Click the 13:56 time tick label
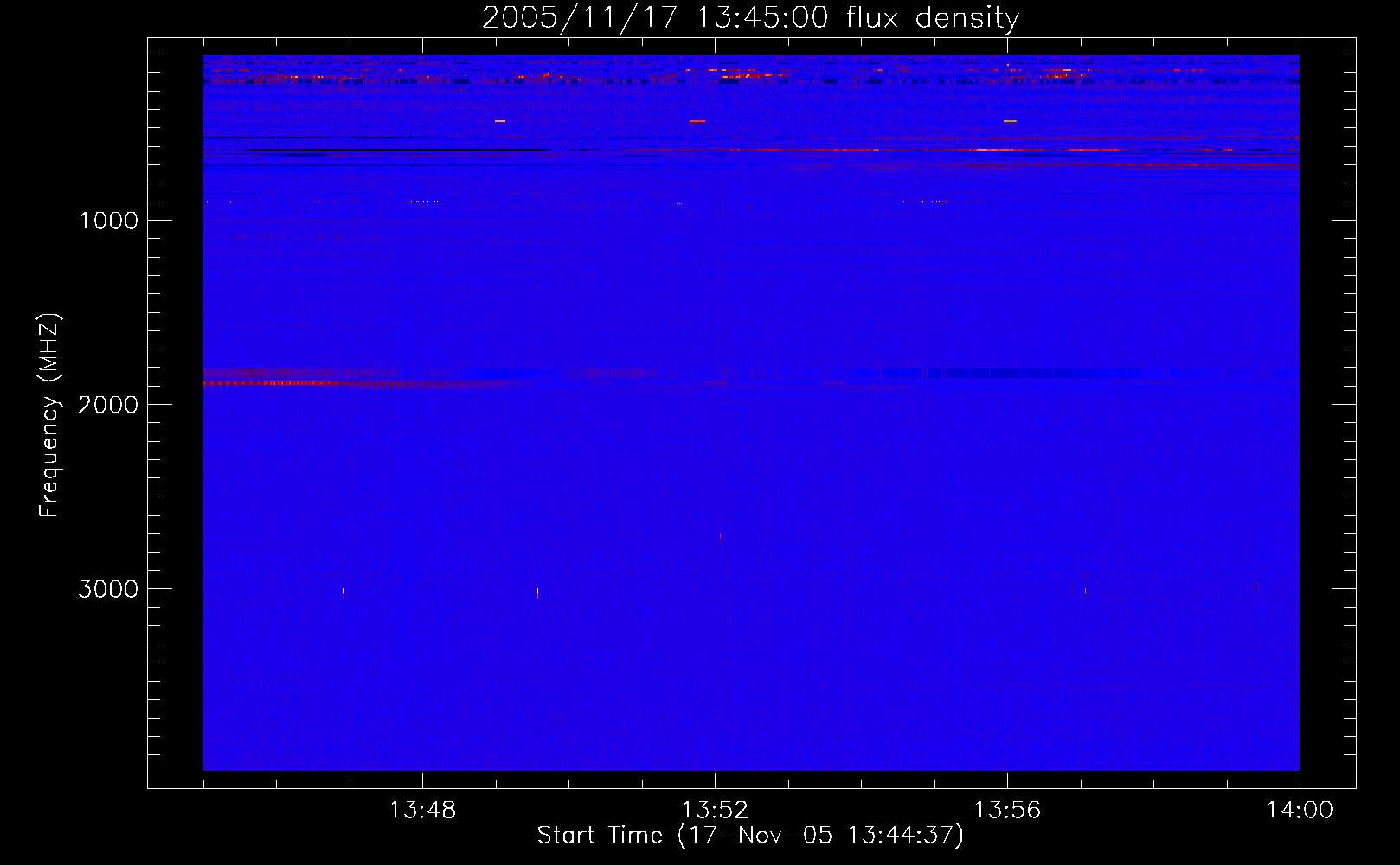The height and width of the screenshot is (865, 1400). 1007,811
